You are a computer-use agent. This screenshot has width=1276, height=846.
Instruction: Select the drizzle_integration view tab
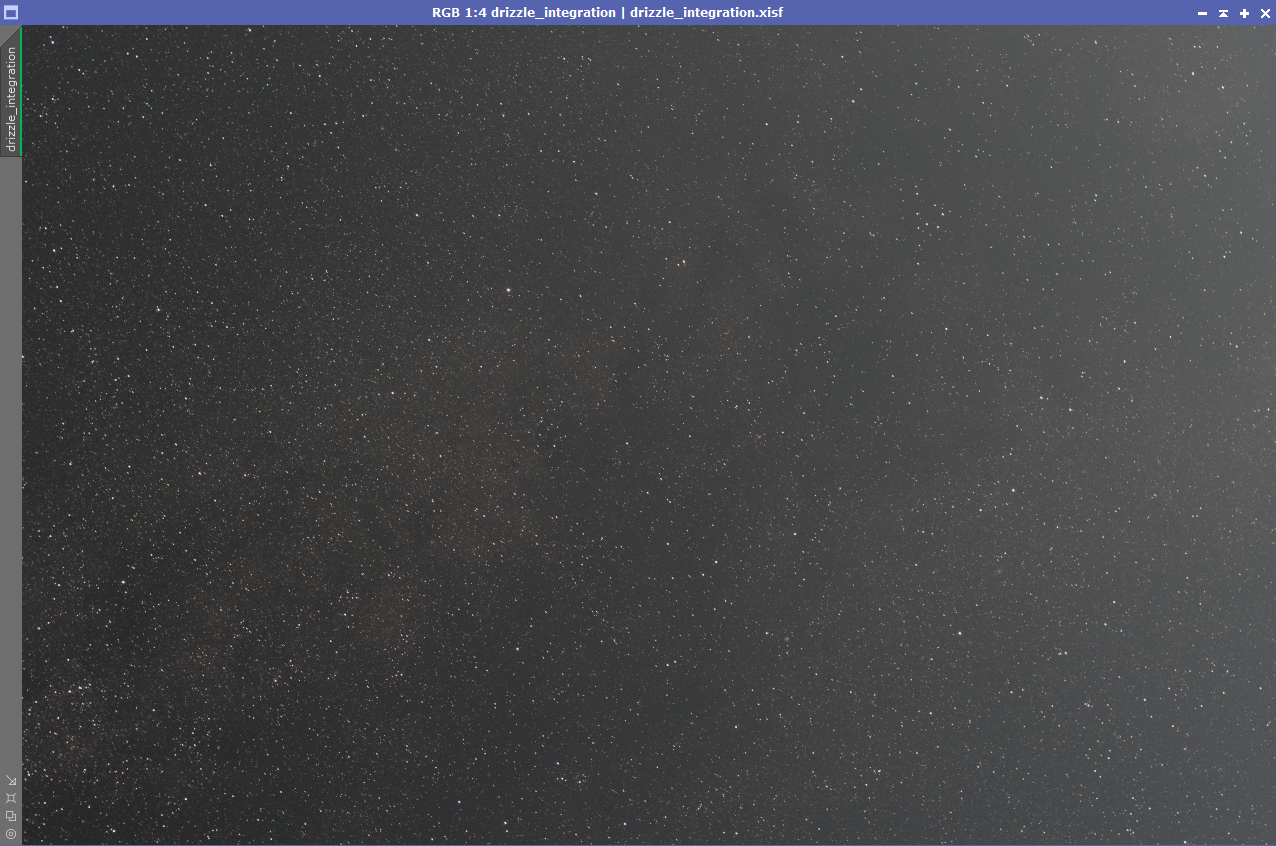point(11,92)
